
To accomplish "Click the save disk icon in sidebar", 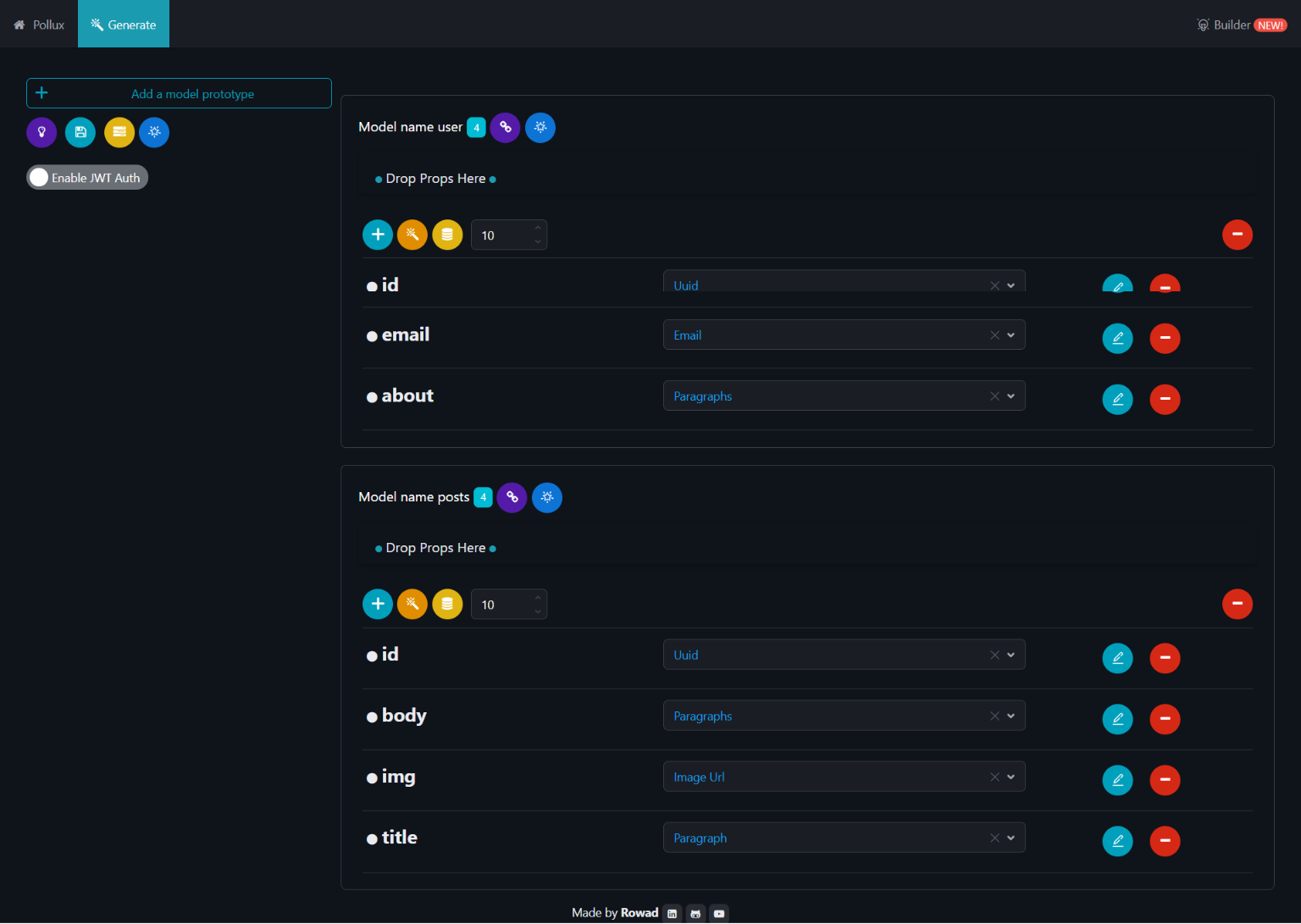I will click(x=80, y=132).
